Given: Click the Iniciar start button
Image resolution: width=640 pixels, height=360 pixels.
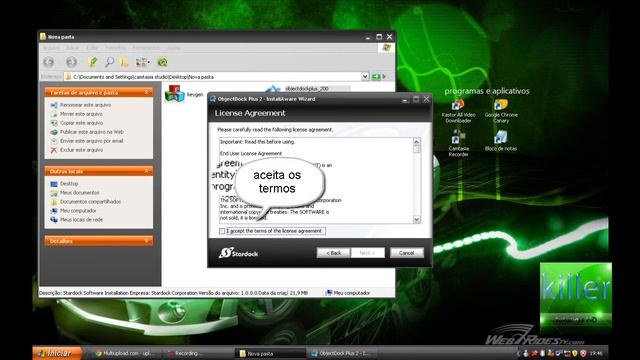Looking at the screenshot, I should pyautogui.click(x=57, y=353).
